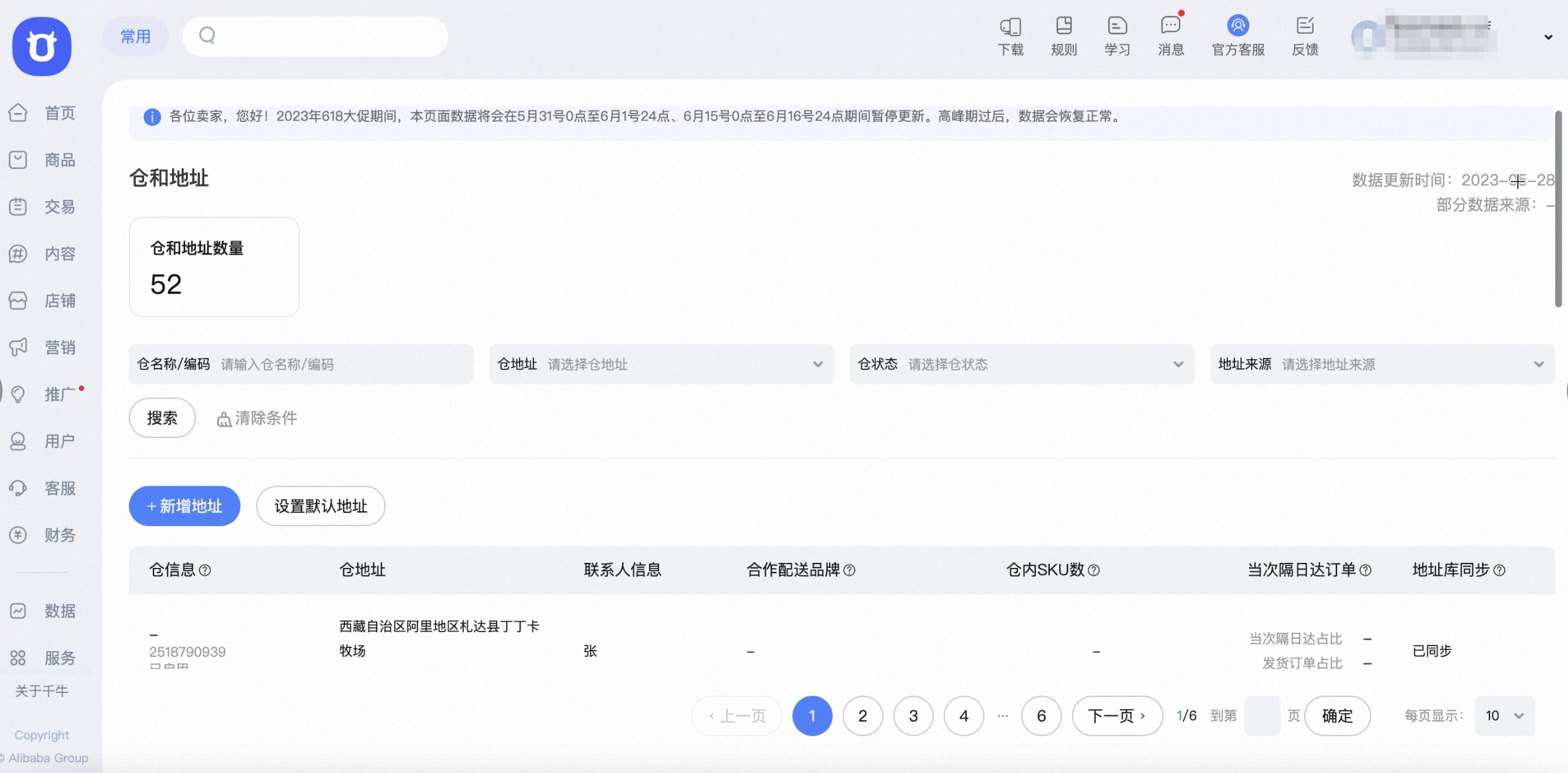
Task: Click help icon next to 当次隔日达订单
Action: (1366, 570)
